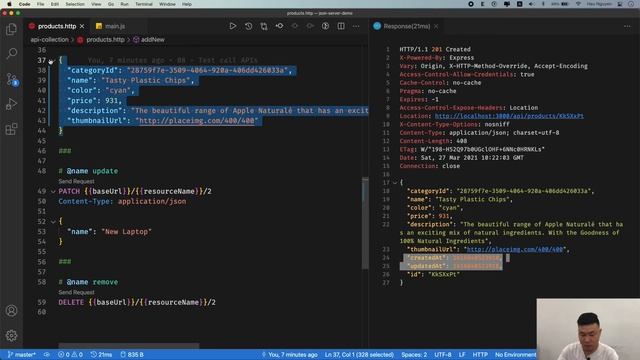The height and width of the screenshot is (360, 640).
Task: Switch to the products.http tab
Action: pyautogui.click(x=57, y=26)
